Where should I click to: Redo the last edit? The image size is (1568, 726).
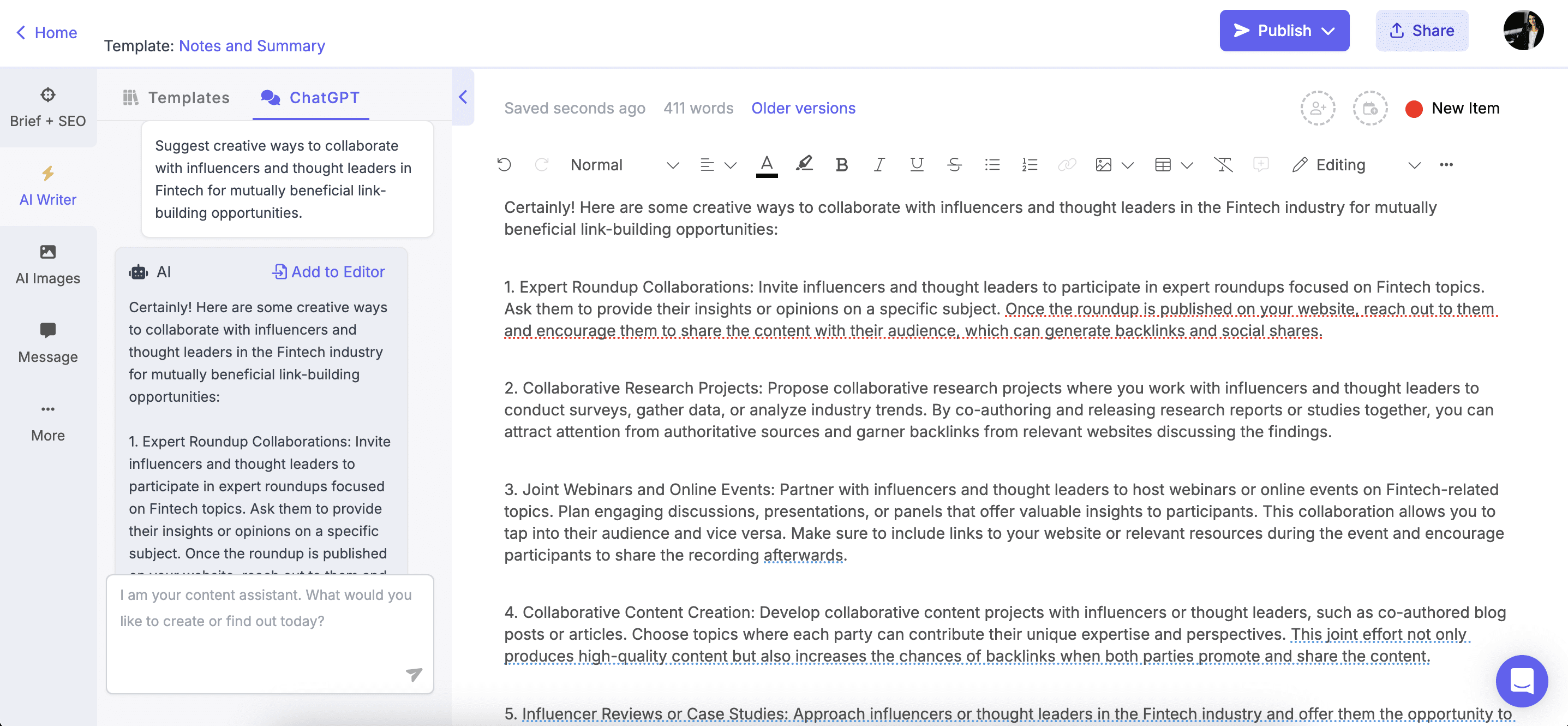tap(541, 164)
